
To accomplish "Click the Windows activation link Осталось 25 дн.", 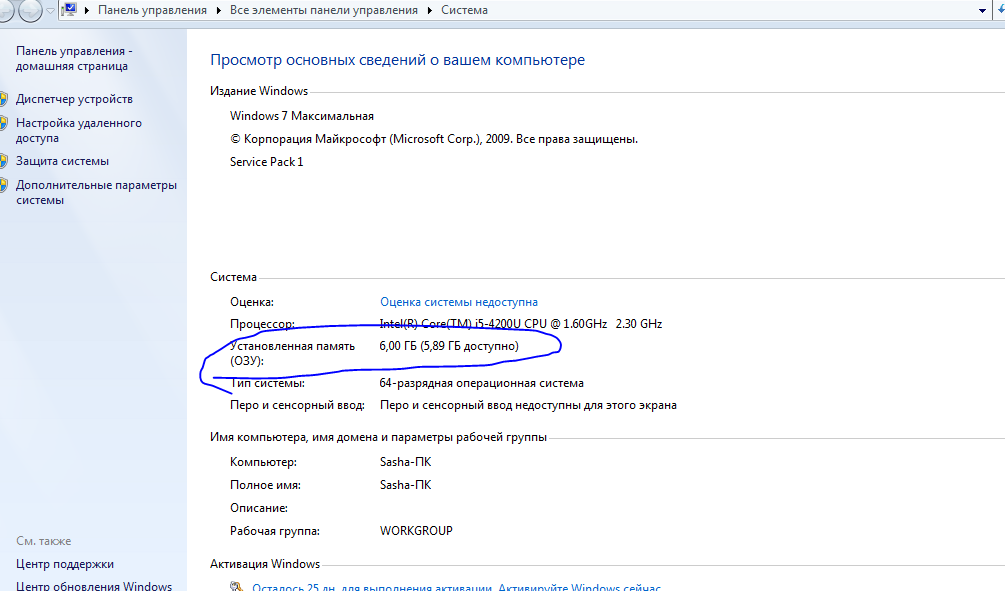I will 456,587.
